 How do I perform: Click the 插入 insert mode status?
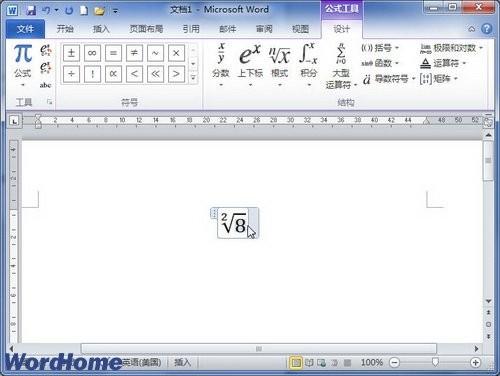pos(183,362)
